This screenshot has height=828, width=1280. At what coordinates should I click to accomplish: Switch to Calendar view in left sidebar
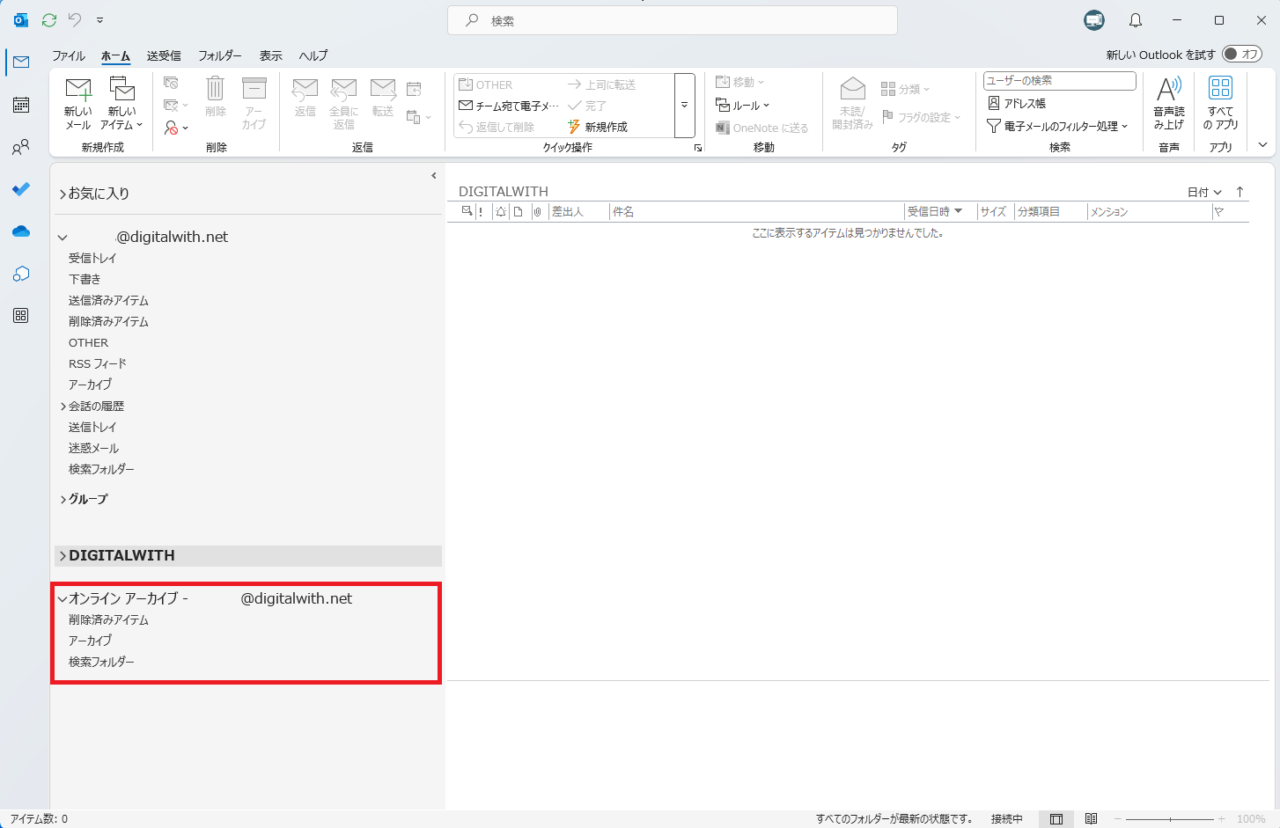pos(21,104)
